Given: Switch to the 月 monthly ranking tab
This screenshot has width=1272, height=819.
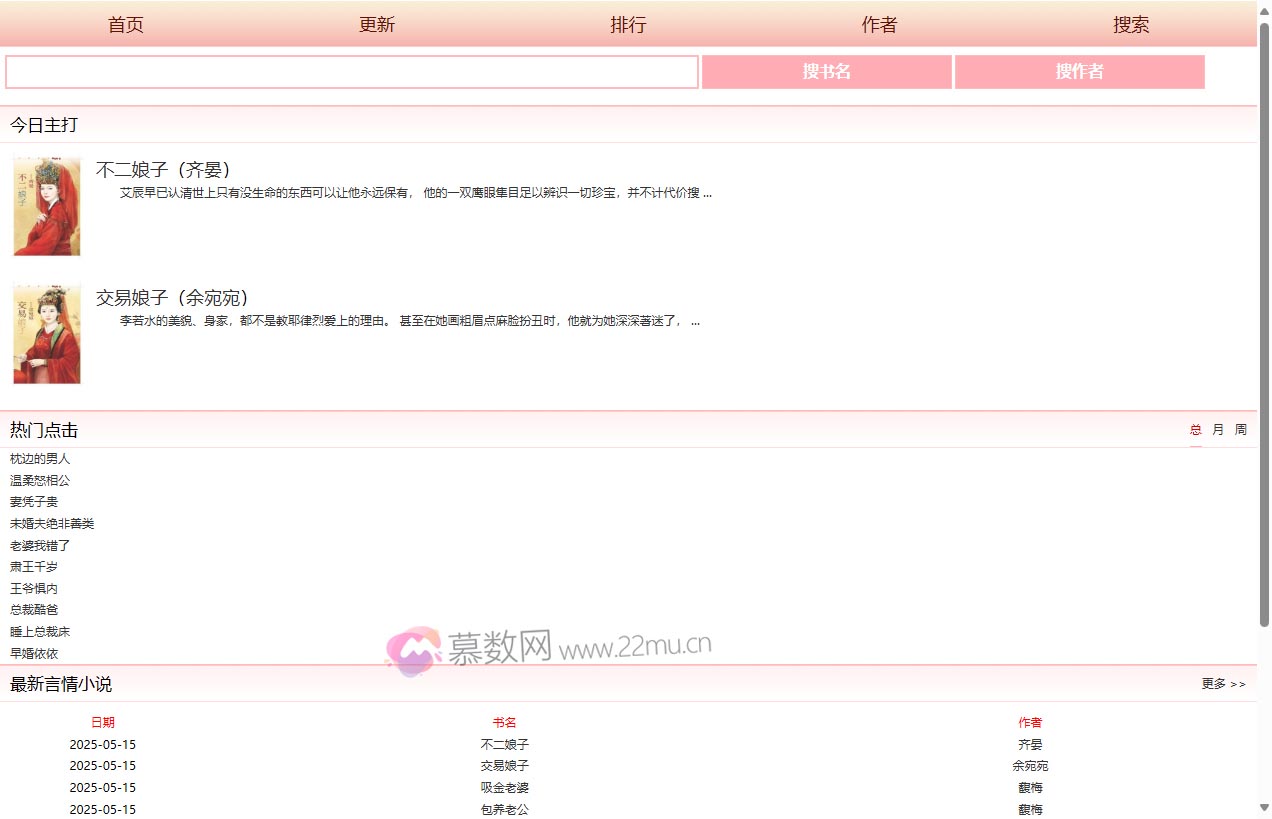Looking at the screenshot, I should point(1217,429).
